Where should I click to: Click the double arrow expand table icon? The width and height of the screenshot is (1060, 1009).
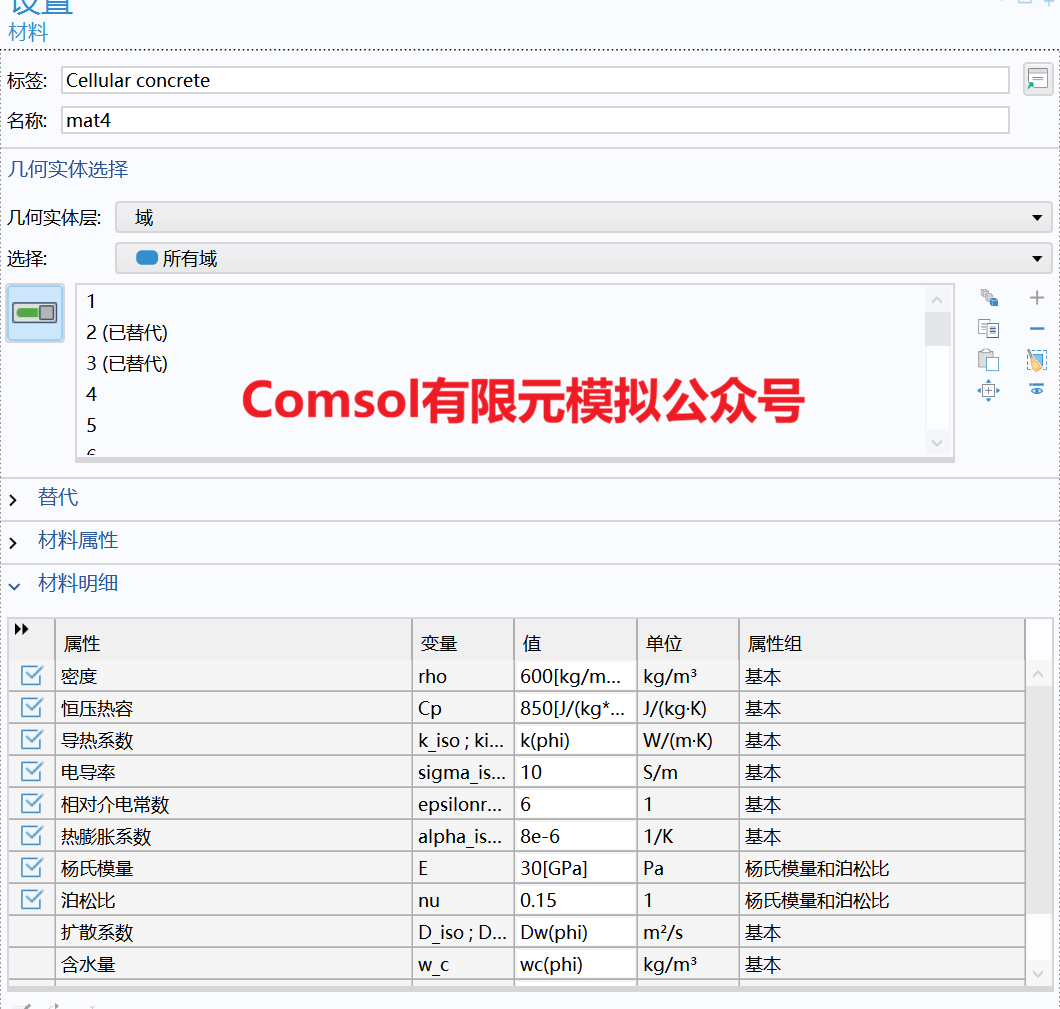[22, 629]
